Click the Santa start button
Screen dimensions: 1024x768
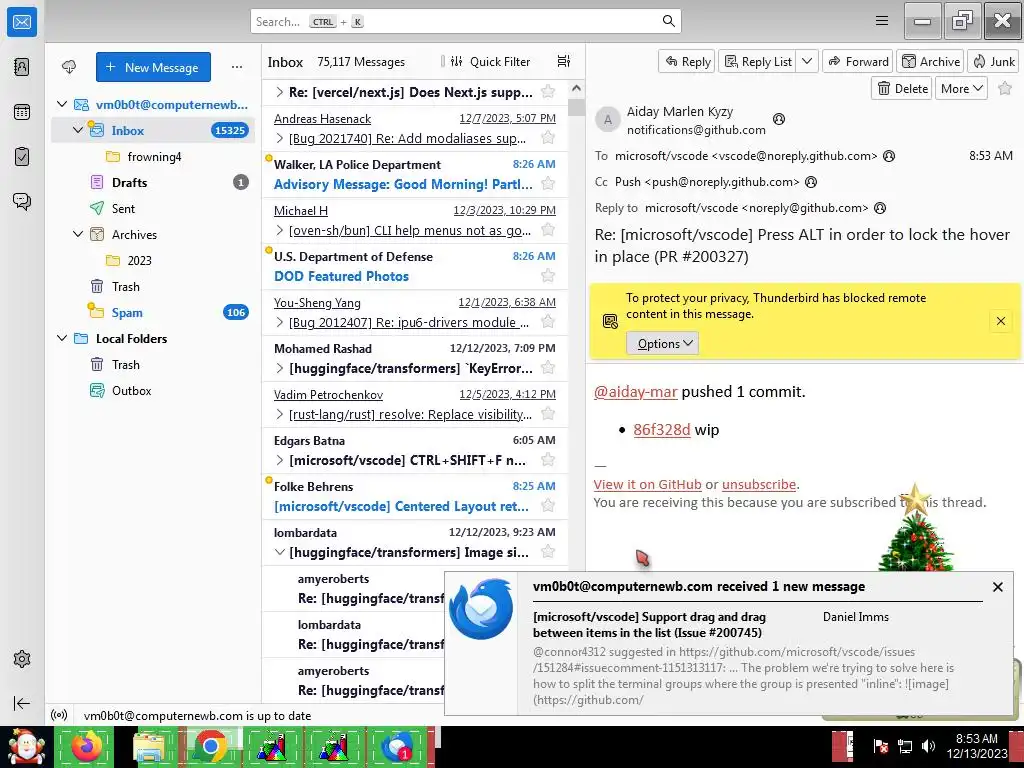tap(26, 746)
